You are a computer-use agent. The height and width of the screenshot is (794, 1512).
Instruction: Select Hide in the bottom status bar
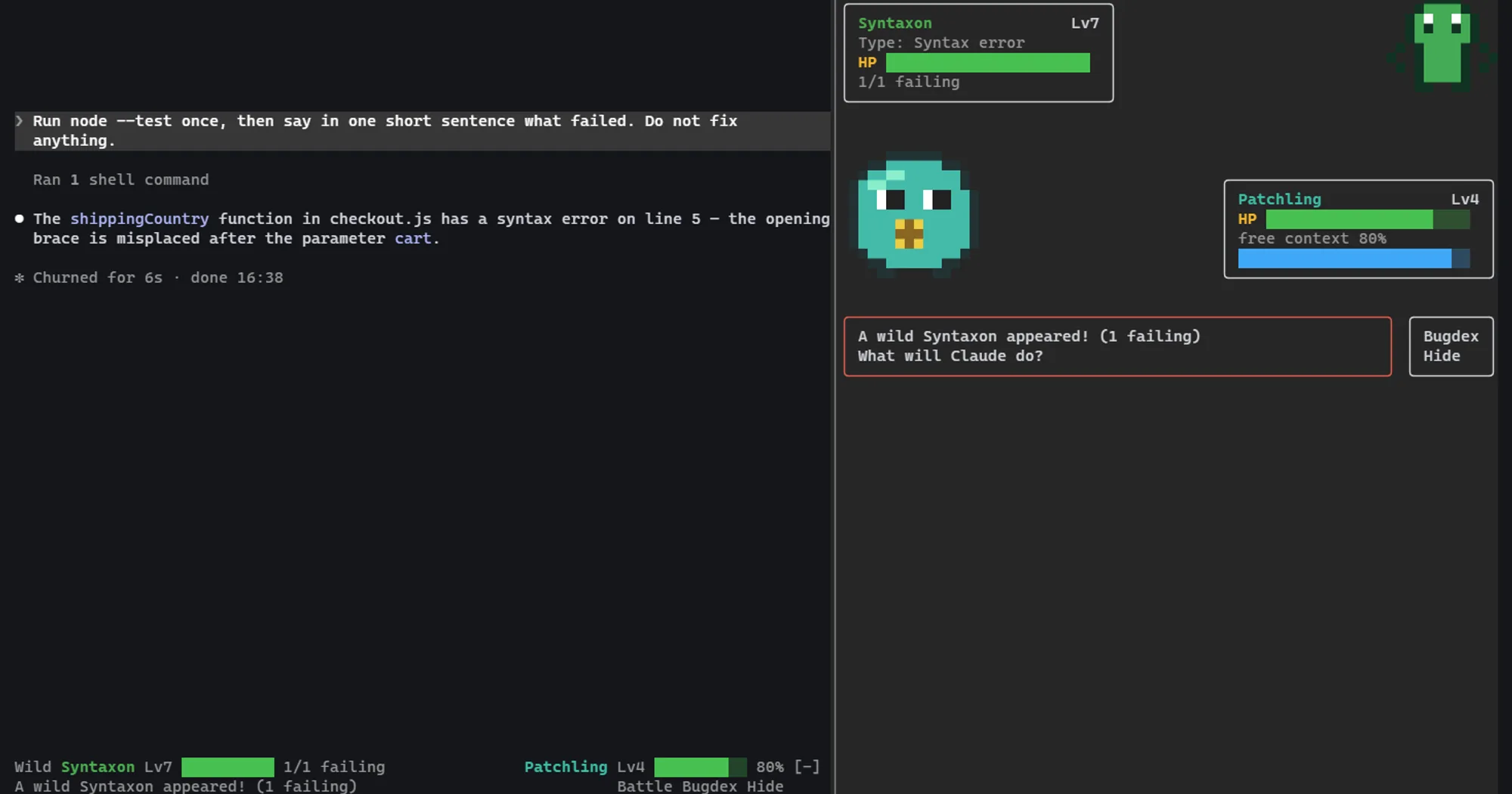tap(765, 786)
